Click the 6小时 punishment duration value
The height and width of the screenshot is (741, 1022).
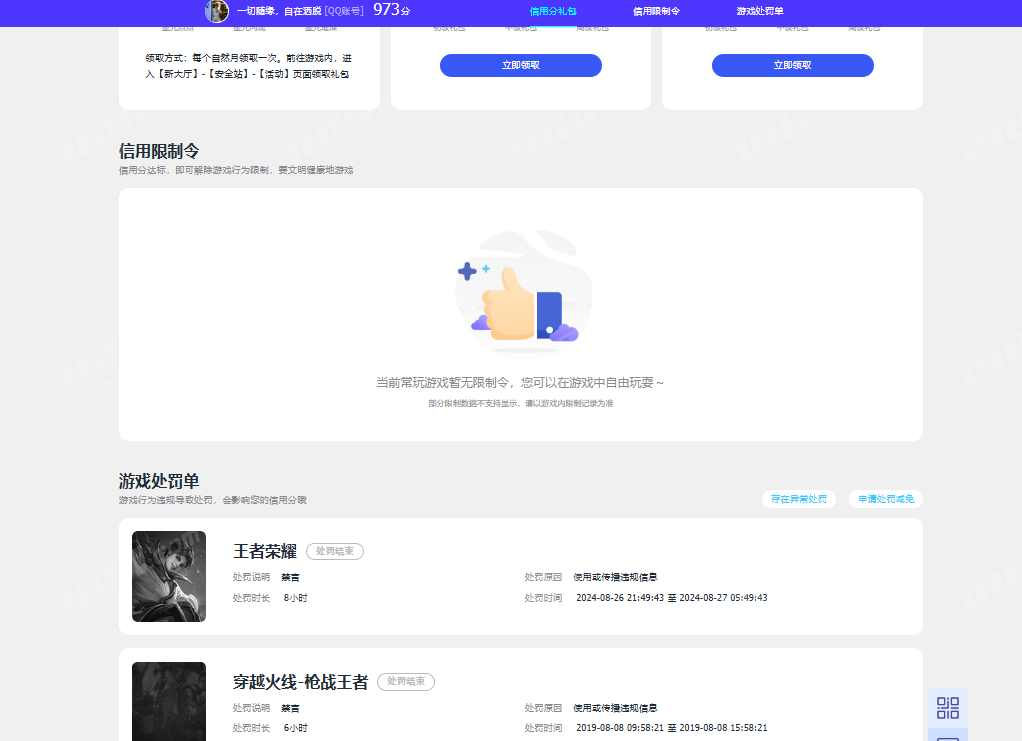coord(295,727)
